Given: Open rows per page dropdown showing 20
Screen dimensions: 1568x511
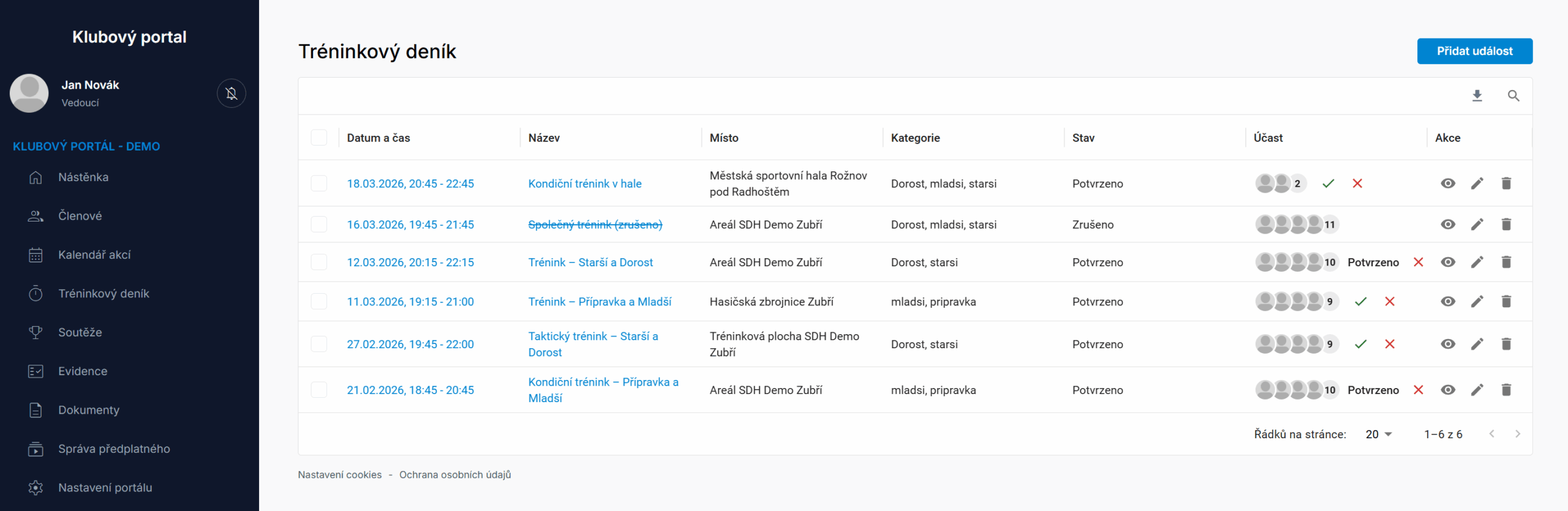Looking at the screenshot, I should point(1379,434).
